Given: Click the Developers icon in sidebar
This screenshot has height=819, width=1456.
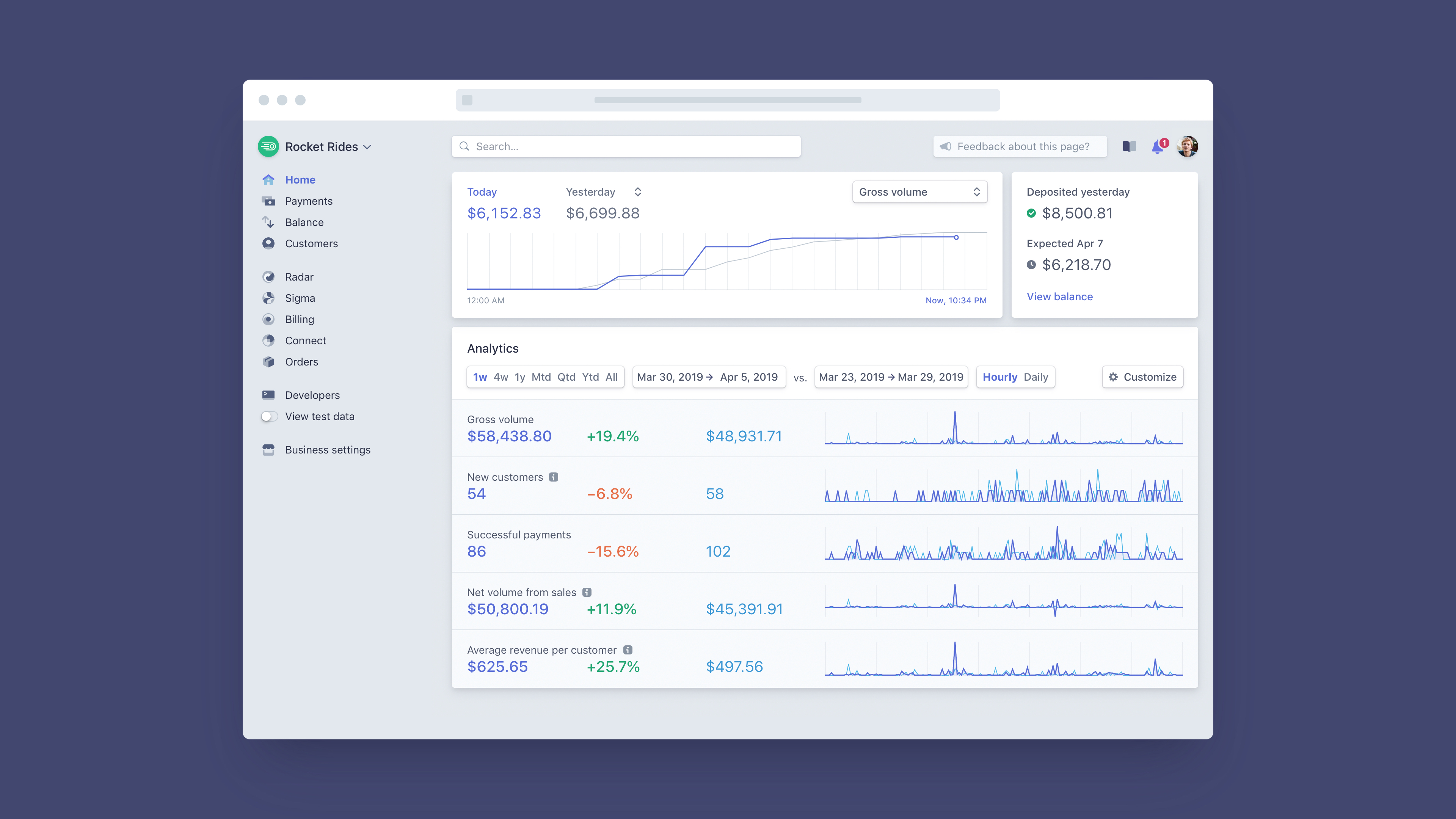Looking at the screenshot, I should coord(269,394).
